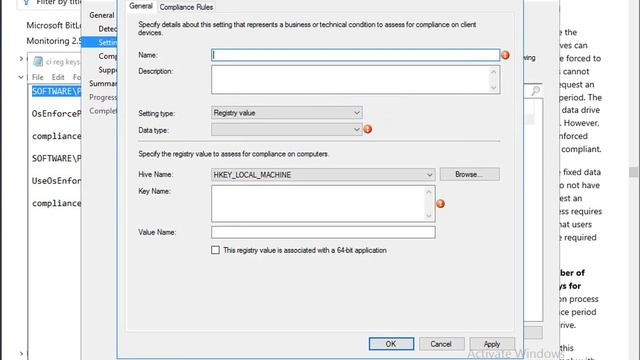This screenshot has height=360, width=640.
Task: Click the Key Name box scroll down arrow
Action: pyautogui.click(x=429, y=216)
